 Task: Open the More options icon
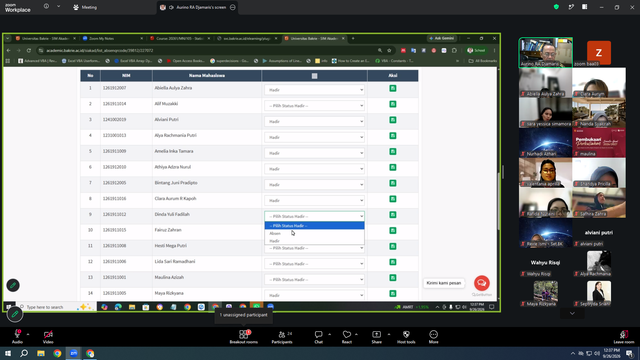click(x=433, y=336)
